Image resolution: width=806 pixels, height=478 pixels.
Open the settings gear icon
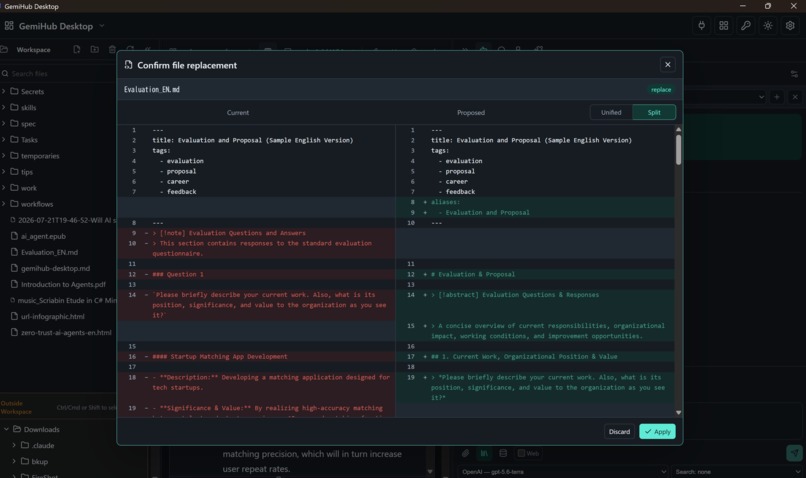(790, 26)
